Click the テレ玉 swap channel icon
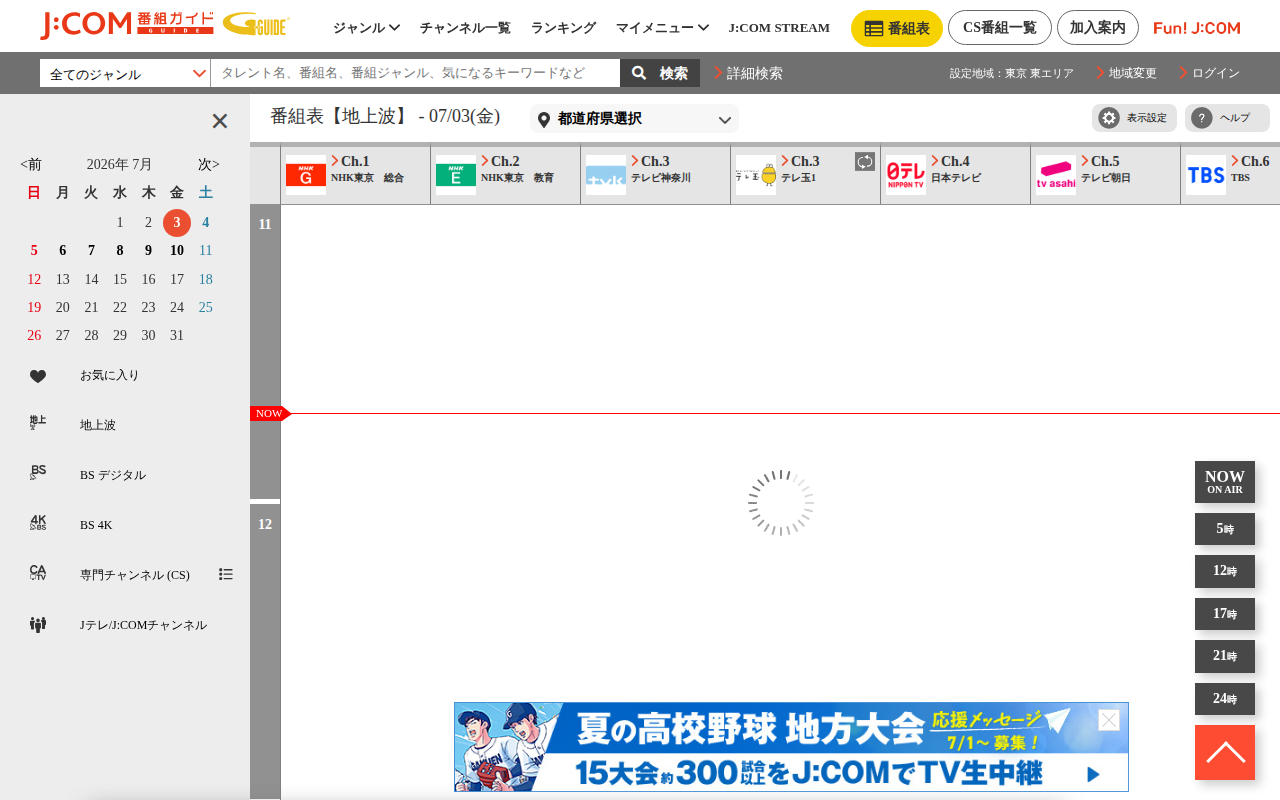Screen dimensions: 1280x800 coord(865,161)
